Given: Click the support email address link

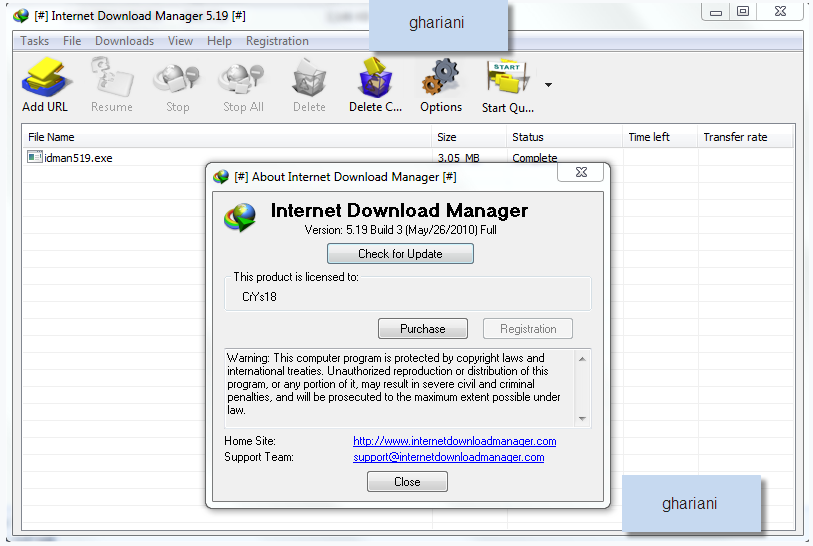Looking at the screenshot, I should [x=448, y=457].
